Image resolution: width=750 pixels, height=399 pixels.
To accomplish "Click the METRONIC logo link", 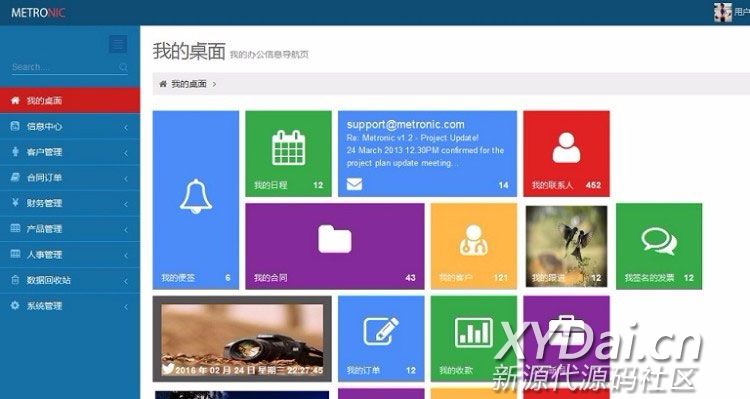I will [x=38, y=13].
